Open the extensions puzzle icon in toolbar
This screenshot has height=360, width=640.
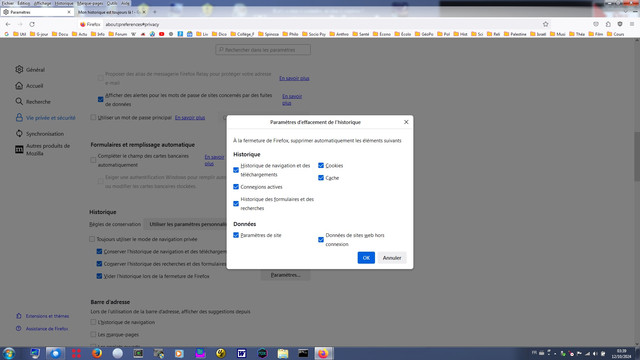coord(608,24)
